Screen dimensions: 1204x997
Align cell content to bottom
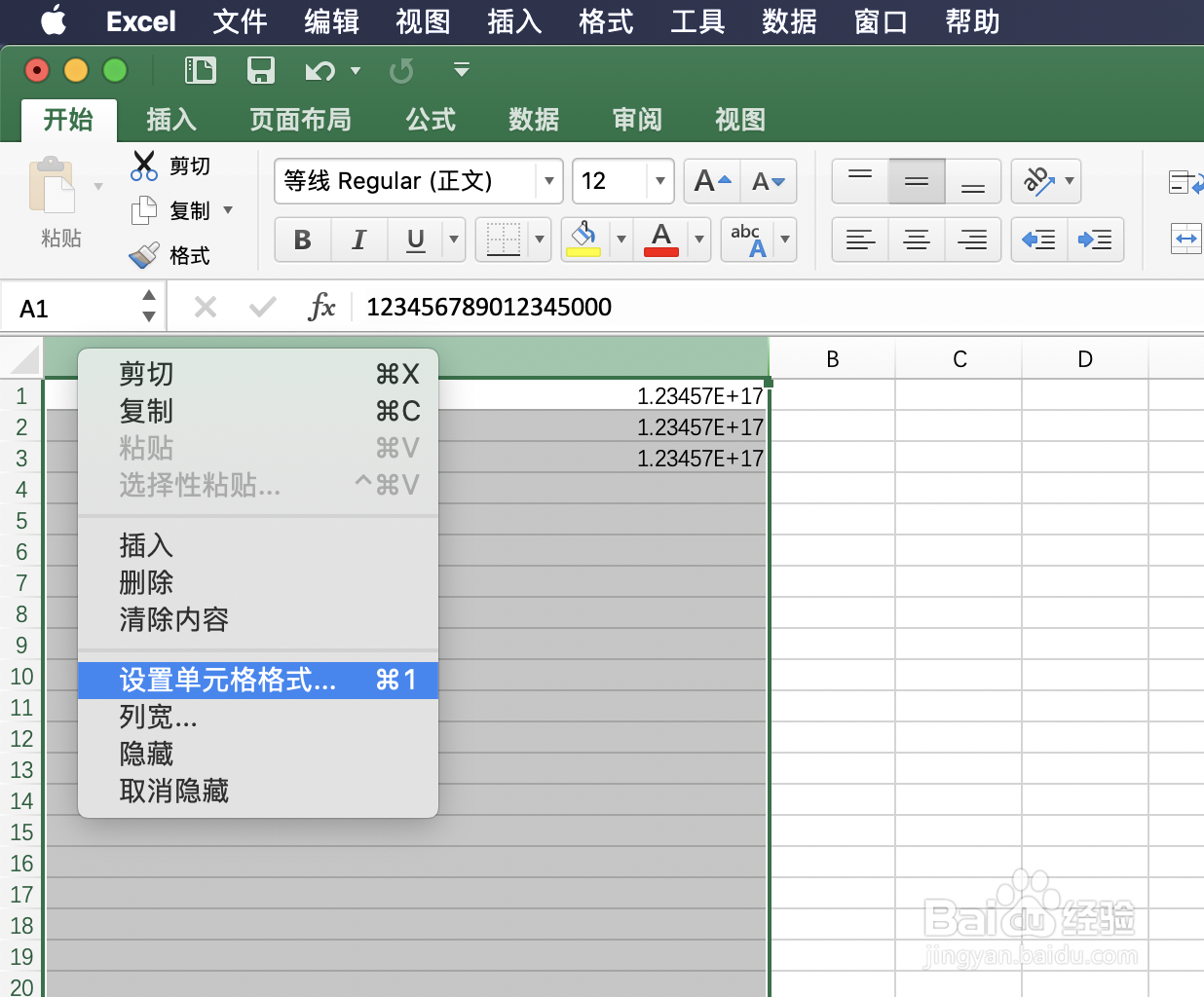click(x=973, y=181)
